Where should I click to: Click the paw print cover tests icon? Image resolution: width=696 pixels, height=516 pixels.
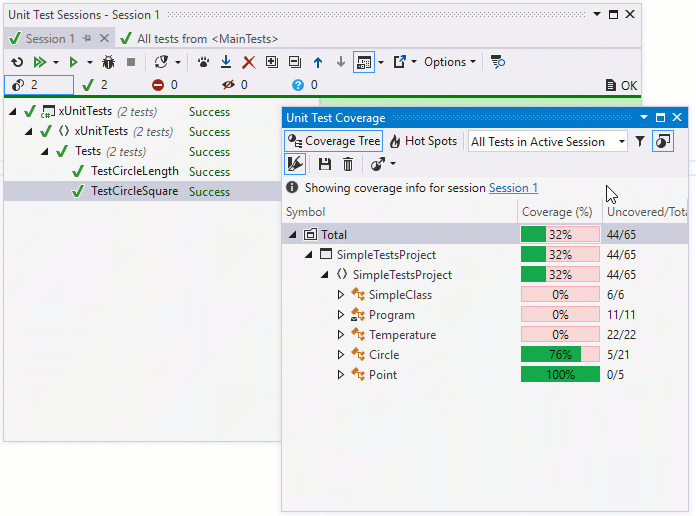pos(203,62)
